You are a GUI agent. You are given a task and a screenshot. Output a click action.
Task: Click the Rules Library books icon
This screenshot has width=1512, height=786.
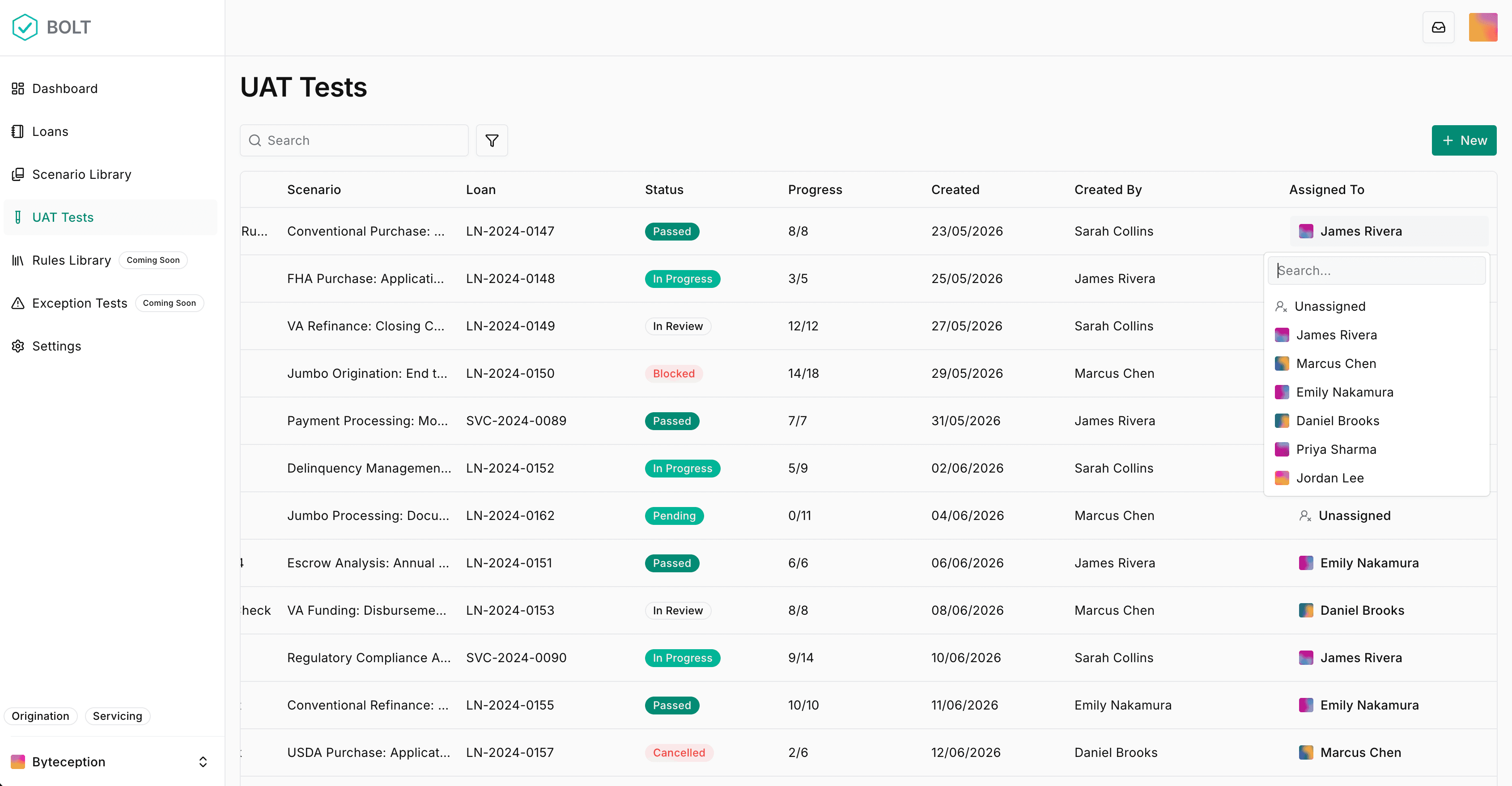pos(18,260)
